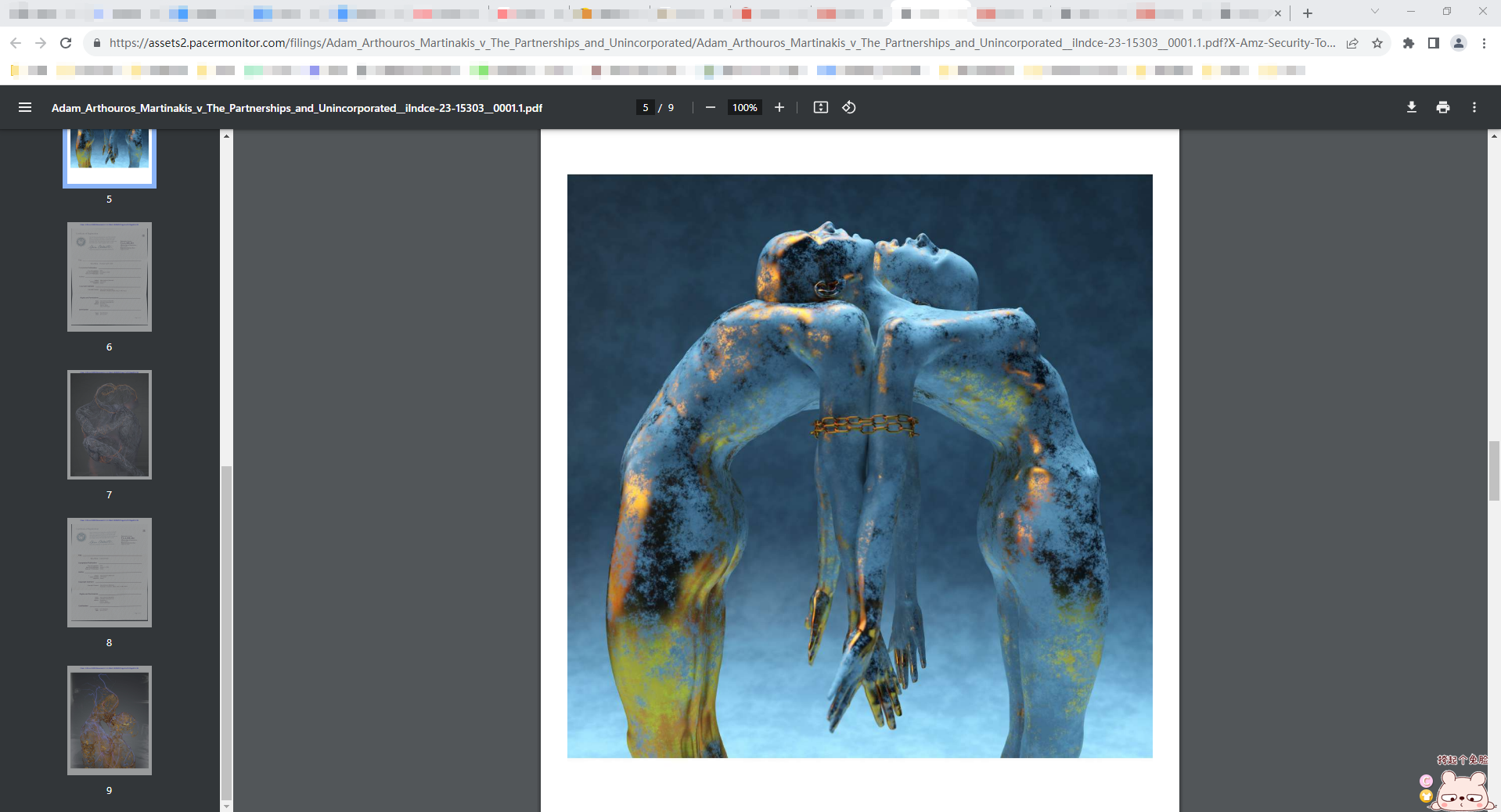Image resolution: width=1501 pixels, height=812 pixels.
Task: Toggle the browser side panel
Action: coord(1433,43)
